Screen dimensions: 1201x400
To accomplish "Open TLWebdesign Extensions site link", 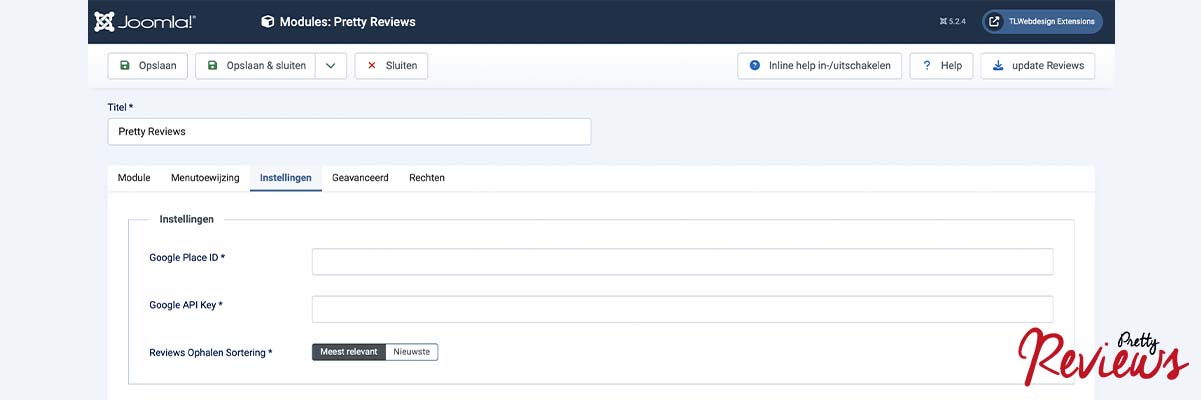I will pos(1042,21).
